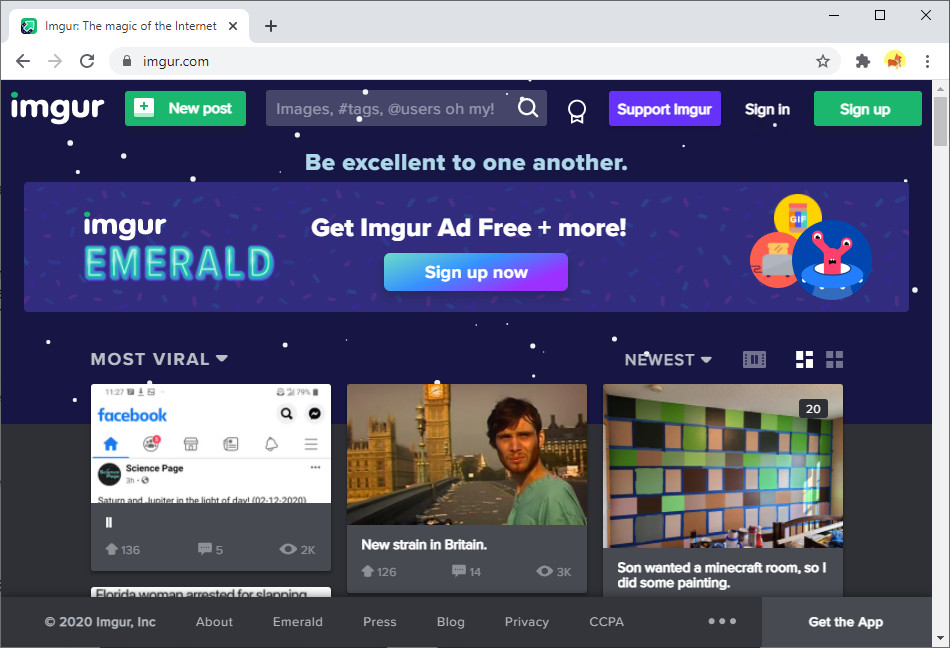
Task: Maximize the browser window
Action: pos(880,15)
